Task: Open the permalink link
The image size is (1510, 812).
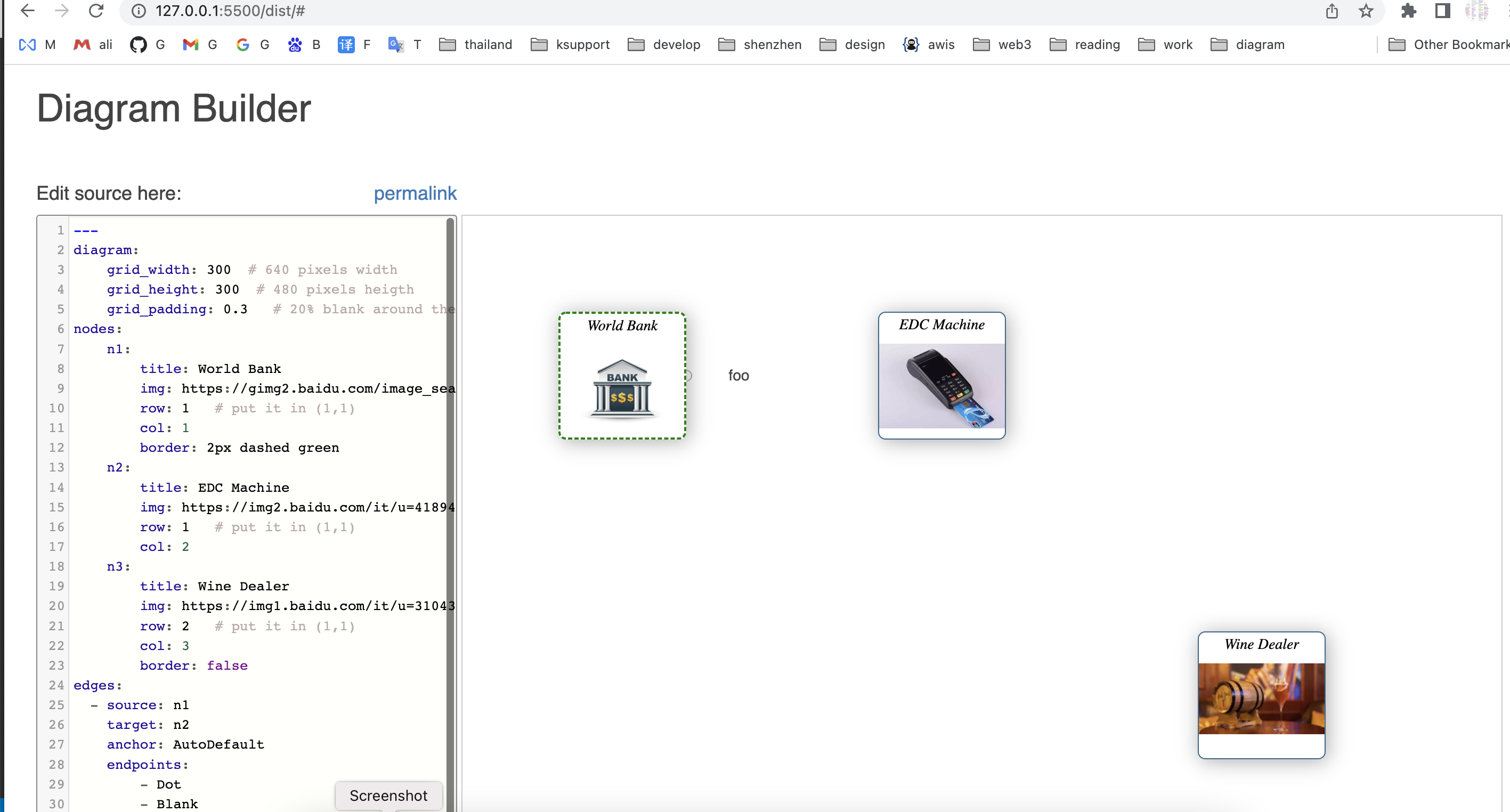Action: click(x=416, y=193)
